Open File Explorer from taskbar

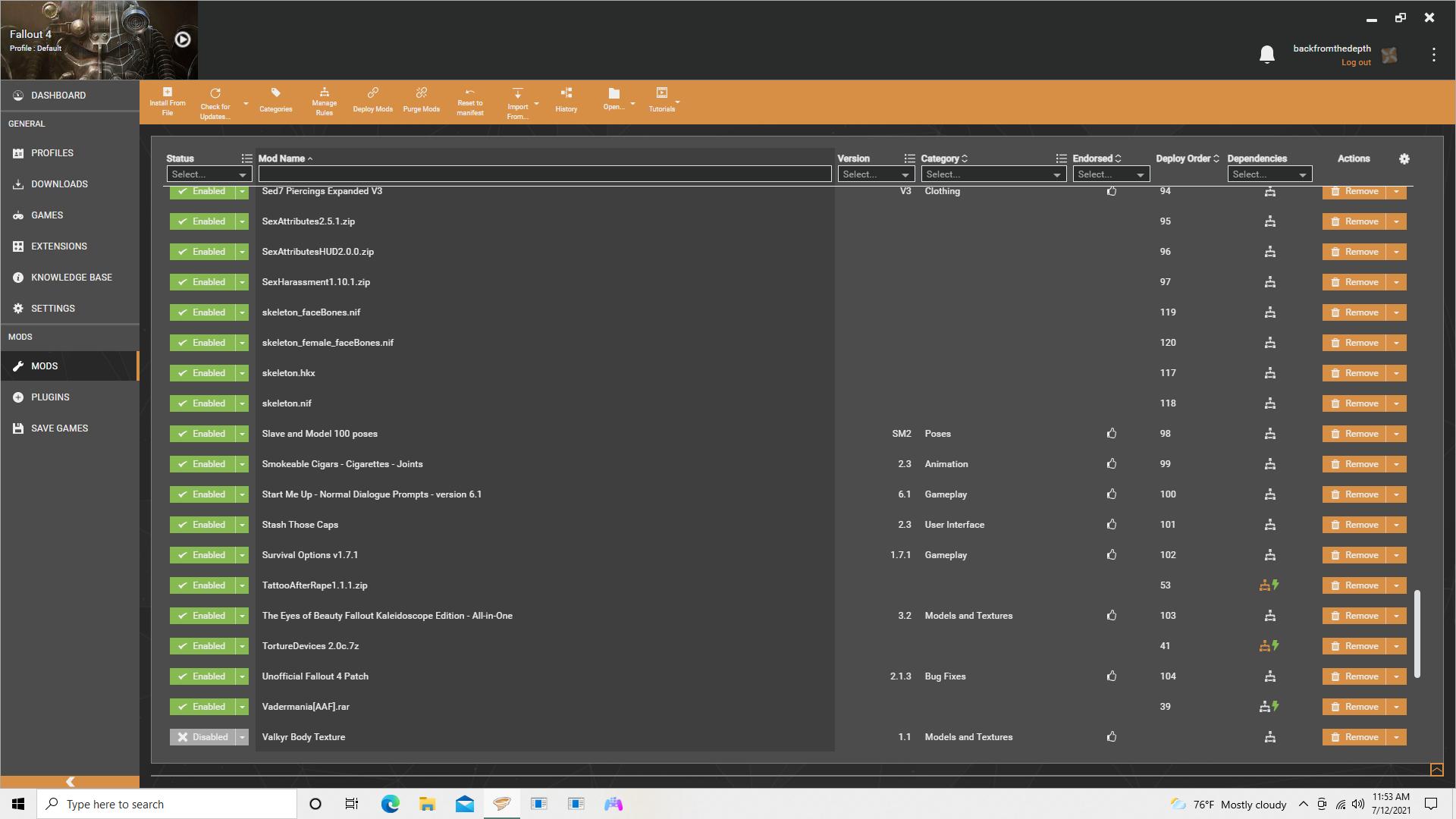pos(427,804)
